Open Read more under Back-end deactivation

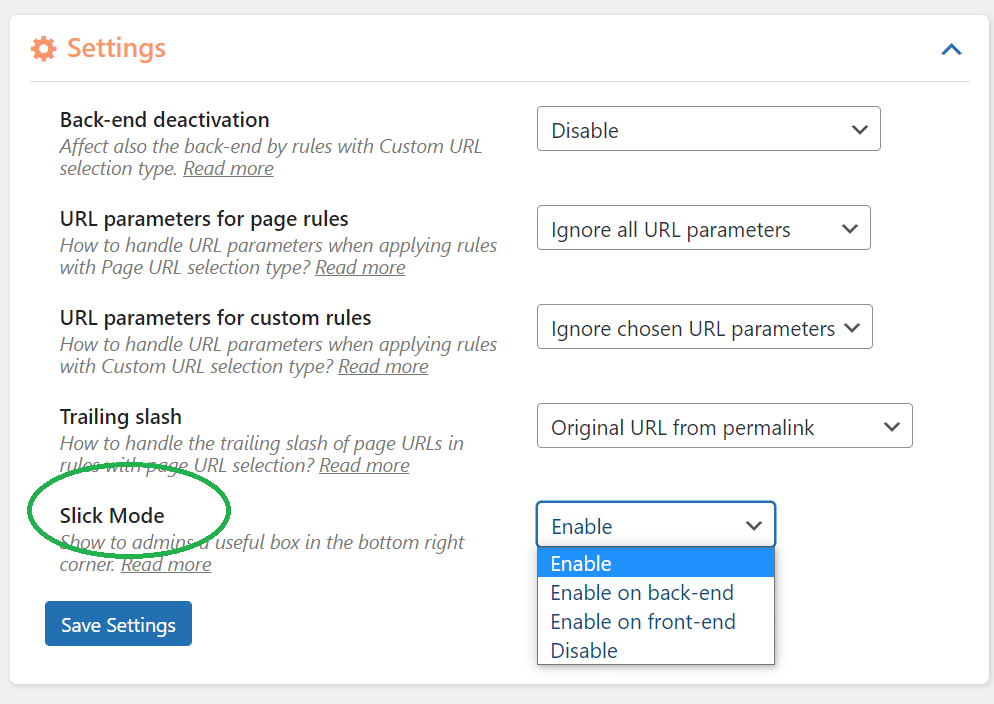pos(228,169)
